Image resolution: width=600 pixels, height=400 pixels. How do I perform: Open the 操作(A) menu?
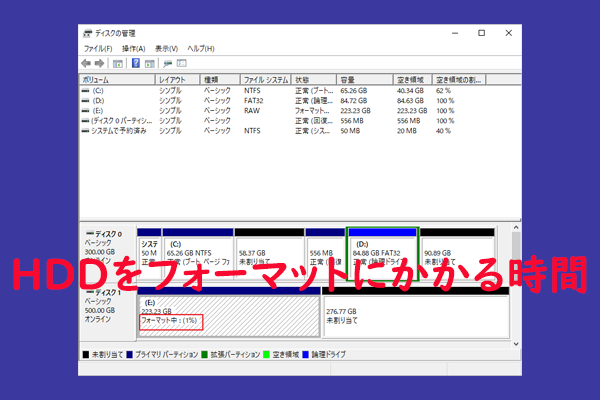[134, 49]
